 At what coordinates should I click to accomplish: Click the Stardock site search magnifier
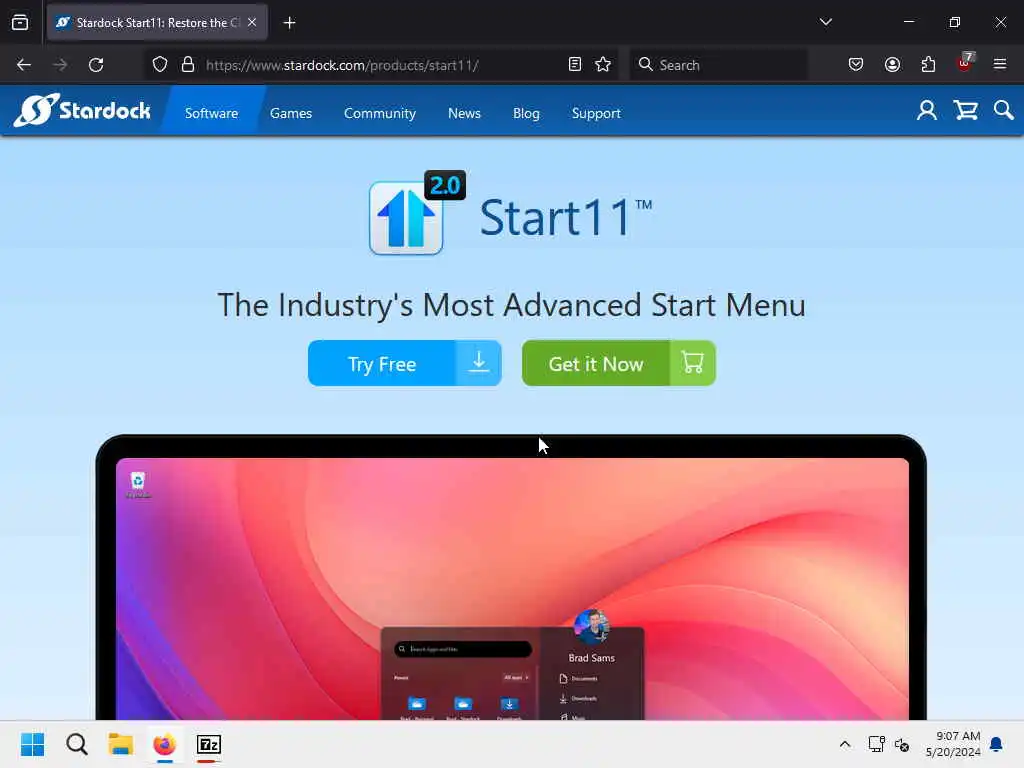click(1003, 110)
